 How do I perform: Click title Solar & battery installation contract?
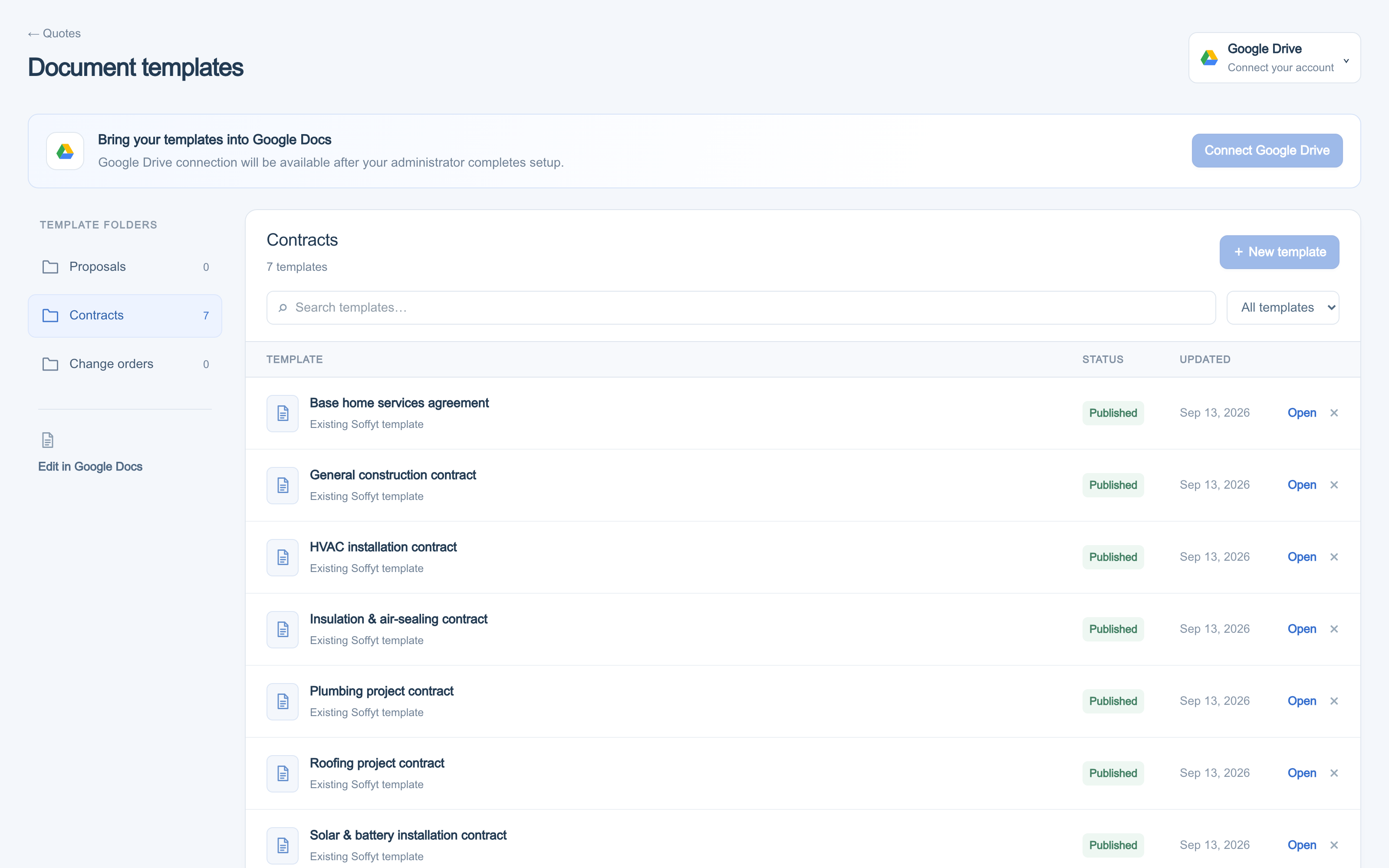click(408, 835)
